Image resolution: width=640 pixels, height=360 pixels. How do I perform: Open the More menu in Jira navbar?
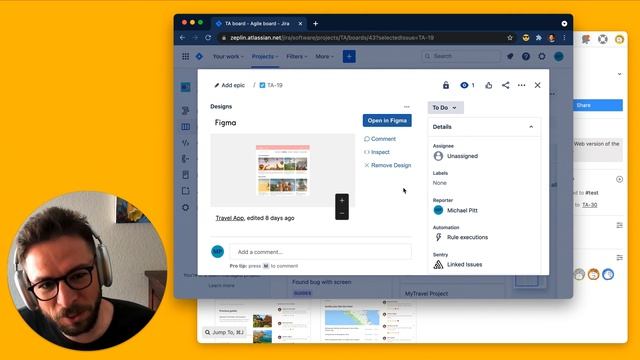pos(324,56)
